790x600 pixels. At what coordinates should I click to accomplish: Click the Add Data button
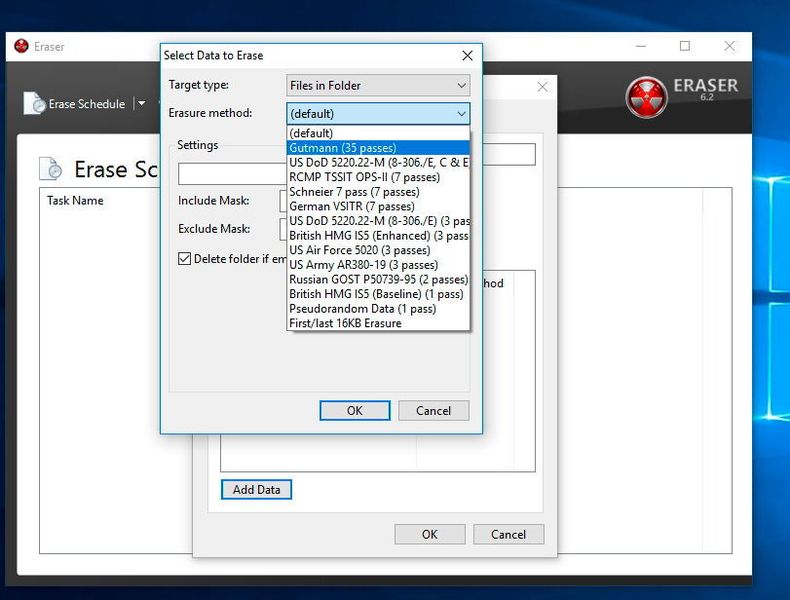pos(256,489)
